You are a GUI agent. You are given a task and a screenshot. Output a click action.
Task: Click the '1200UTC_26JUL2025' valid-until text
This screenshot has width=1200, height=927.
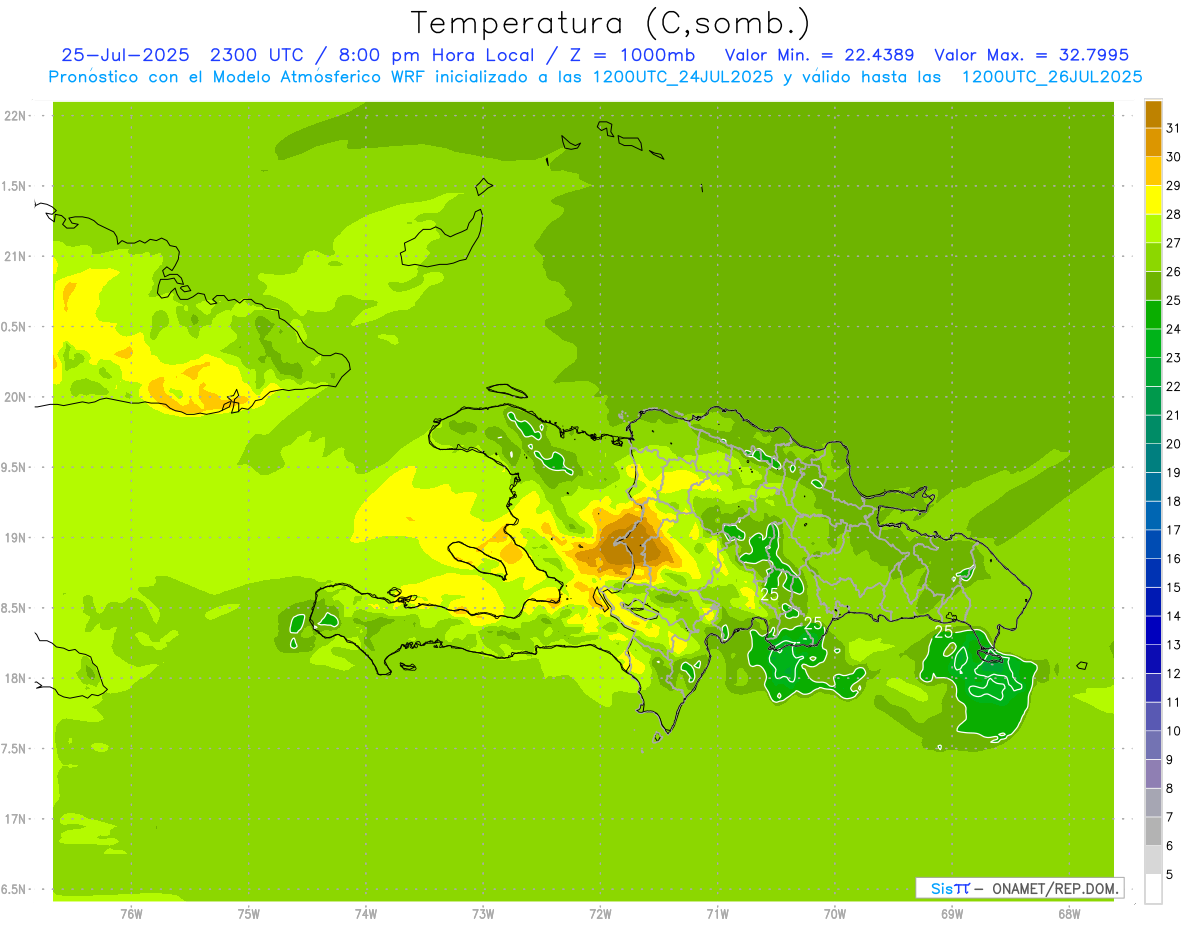point(1052,77)
